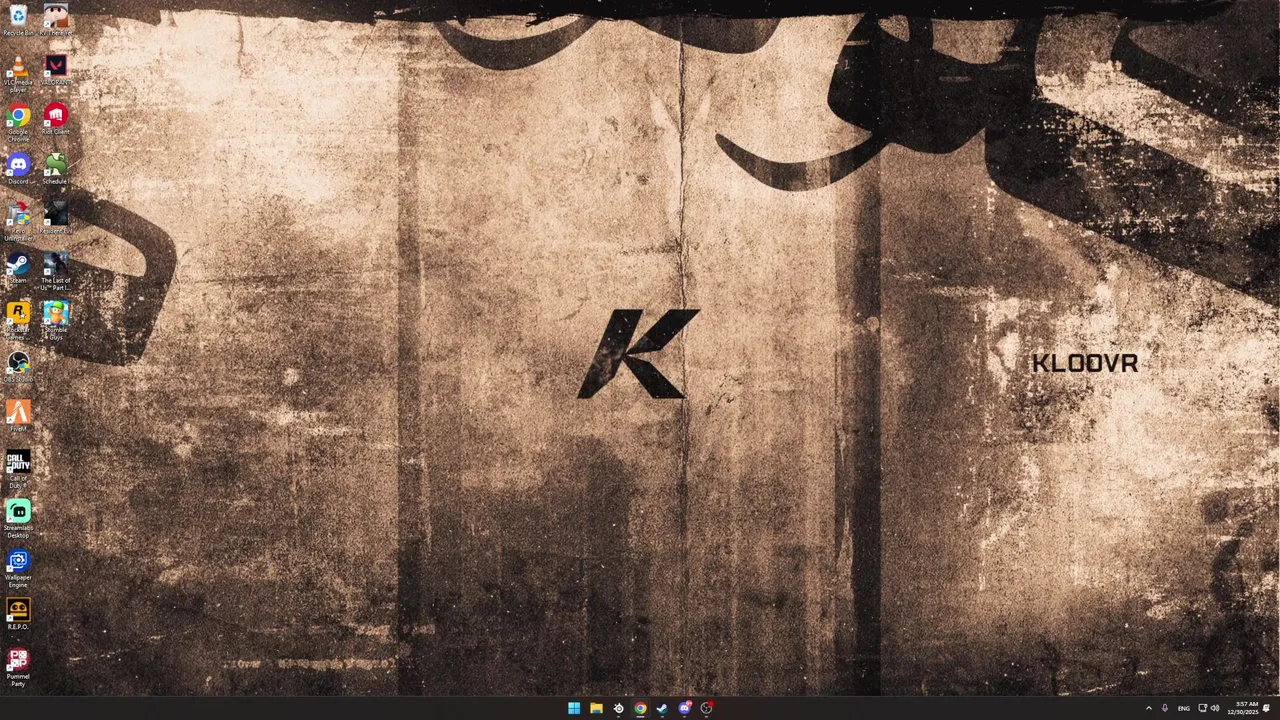The height and width of the screenshot is (720, 1280).
Task: Click the Riot Client desktop icon
Action: (x=56, y=120)
